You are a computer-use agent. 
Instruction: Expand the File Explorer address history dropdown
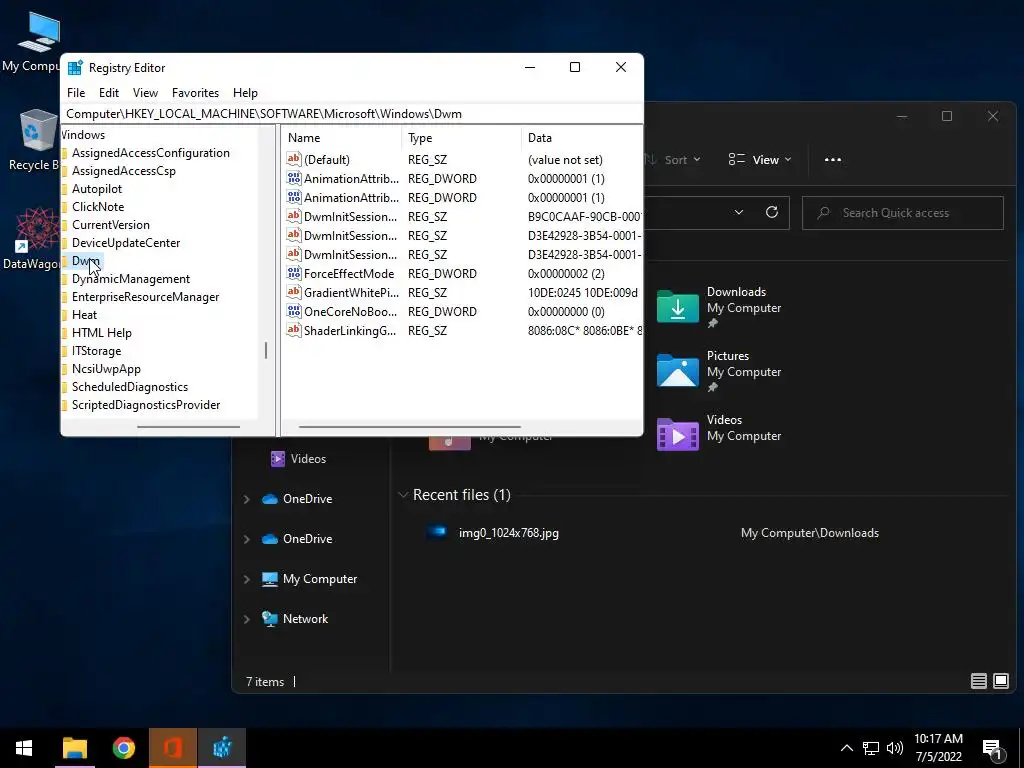click(739, 212)
